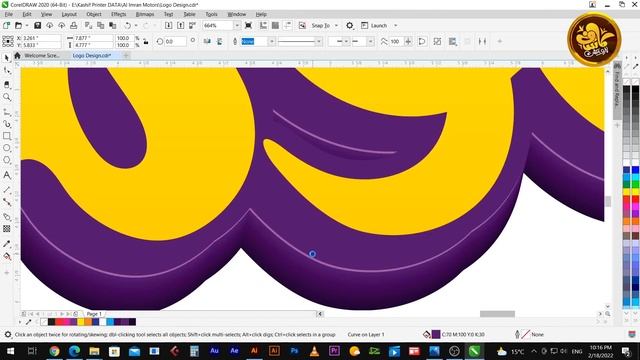Image resolution: width=640 pixels, height=360 pixels.
Task: Open the zoom level dropdown
Action: click(x=237, y=25)
